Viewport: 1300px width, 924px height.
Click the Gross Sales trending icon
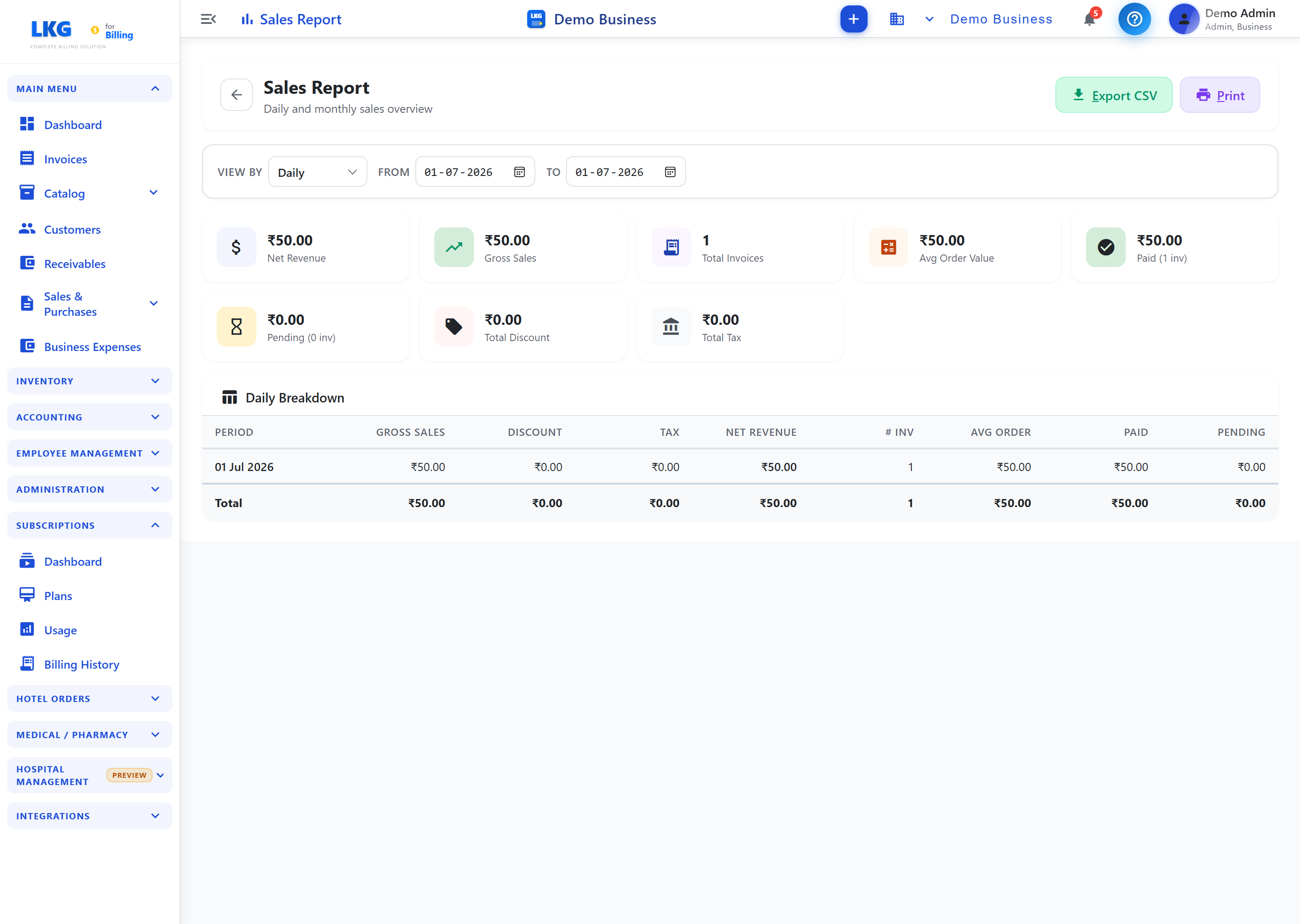pos(454,248)
